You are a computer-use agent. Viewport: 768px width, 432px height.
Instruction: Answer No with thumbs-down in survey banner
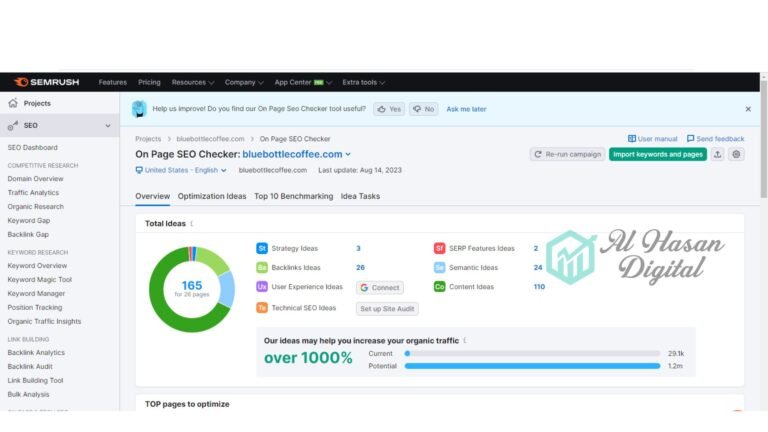423,109
